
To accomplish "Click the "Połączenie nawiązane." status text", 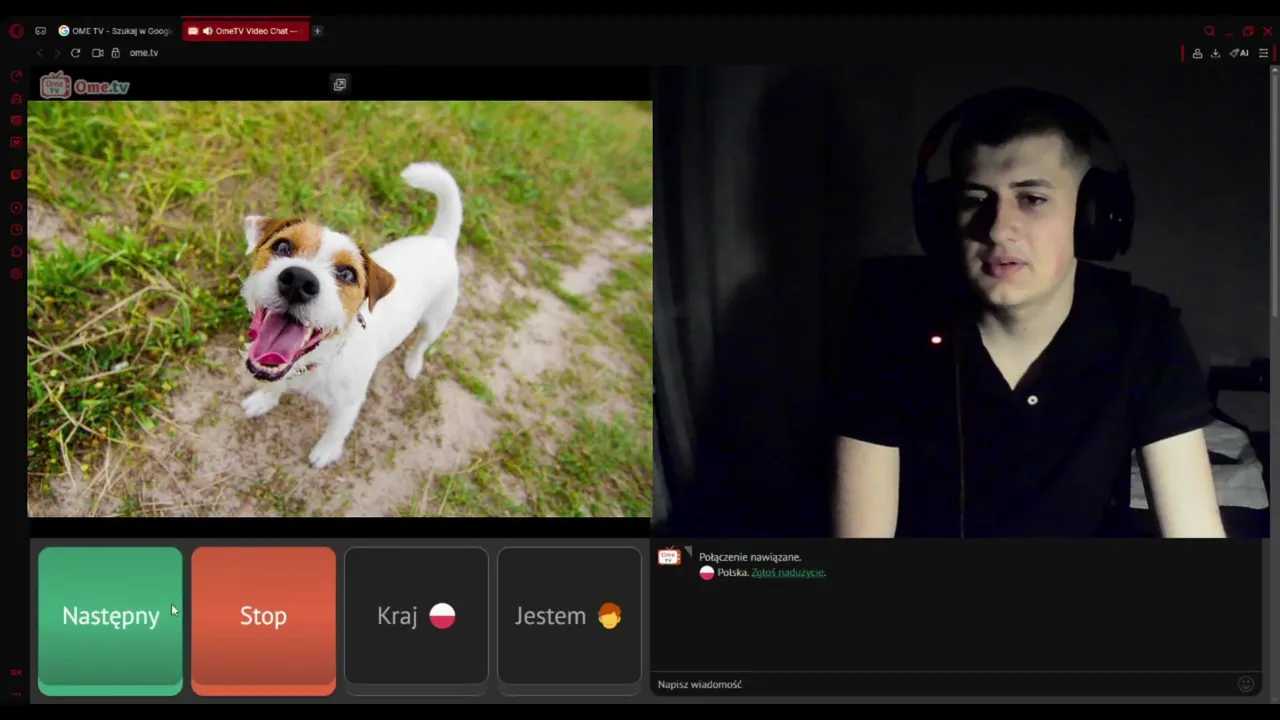I will [750, 557].
